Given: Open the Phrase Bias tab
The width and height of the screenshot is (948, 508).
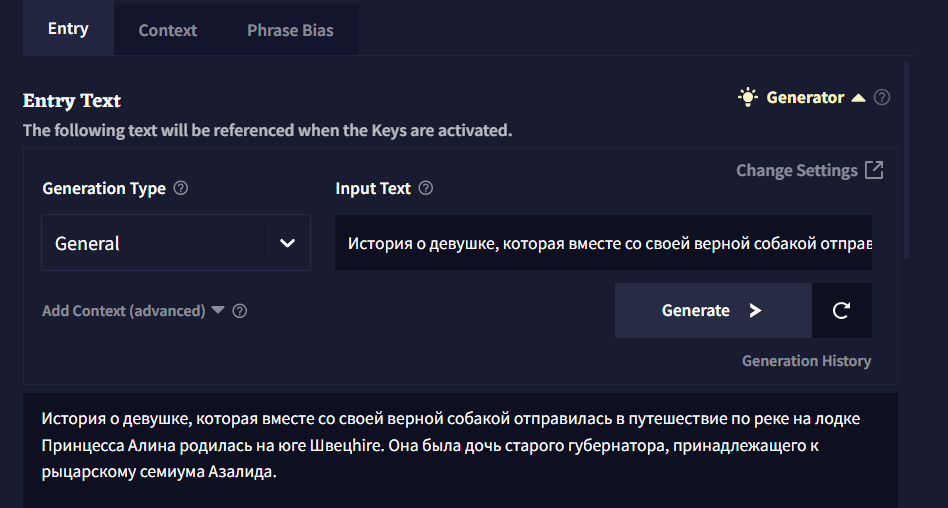Looking at the screenshot, I should (x=290, y=30).
